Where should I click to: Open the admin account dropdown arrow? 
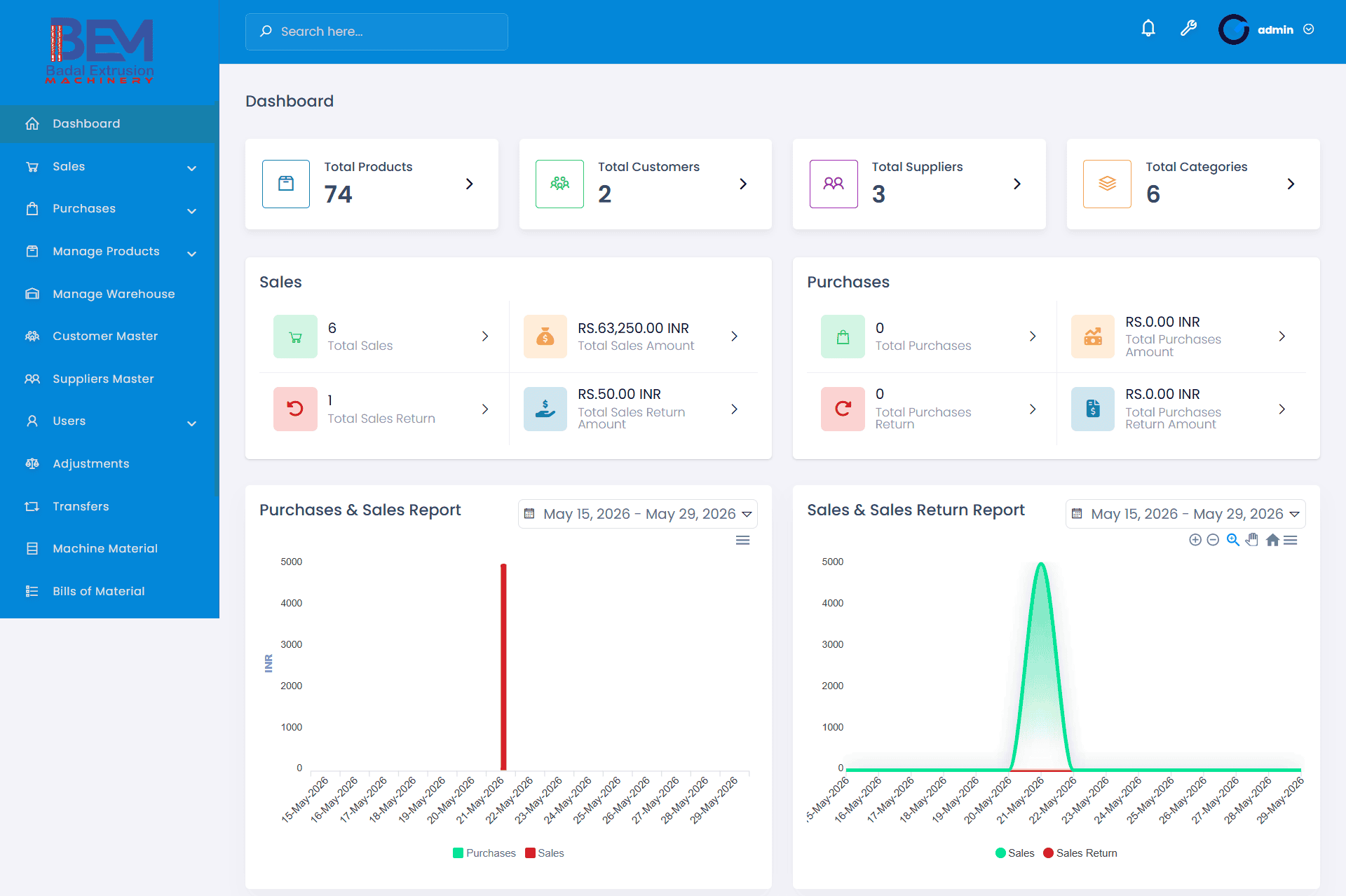[1309, 29]
